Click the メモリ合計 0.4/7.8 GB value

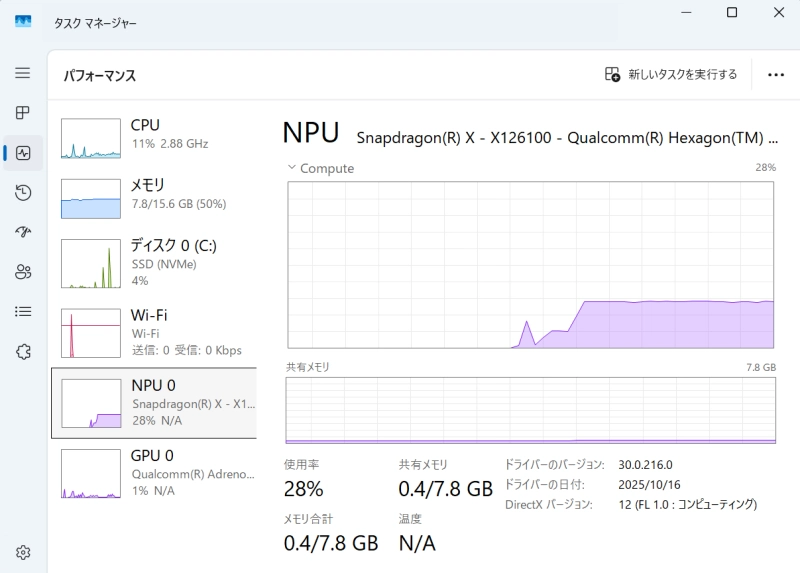tap(331, 543)
